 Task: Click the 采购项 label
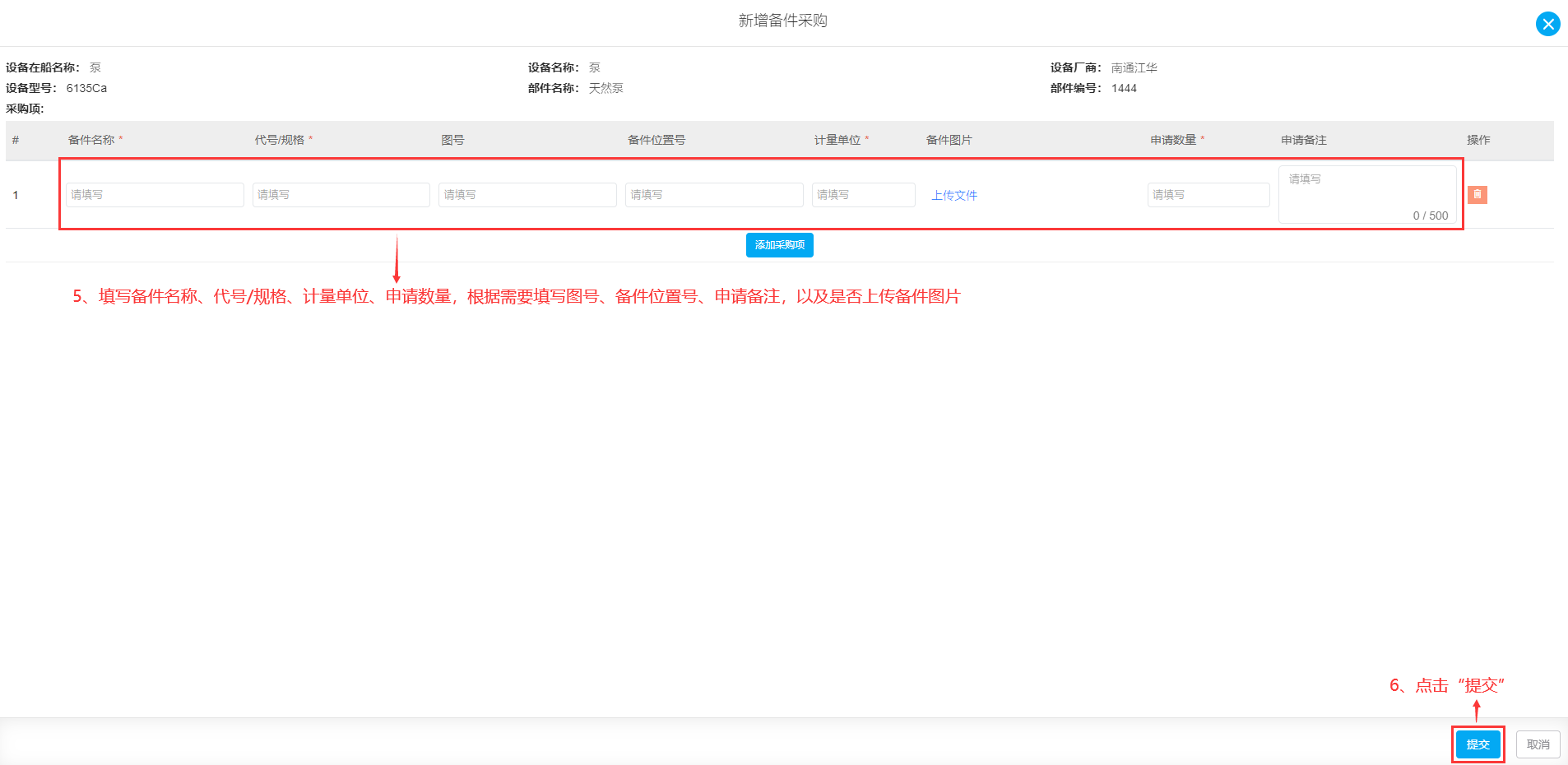(25, 109)
